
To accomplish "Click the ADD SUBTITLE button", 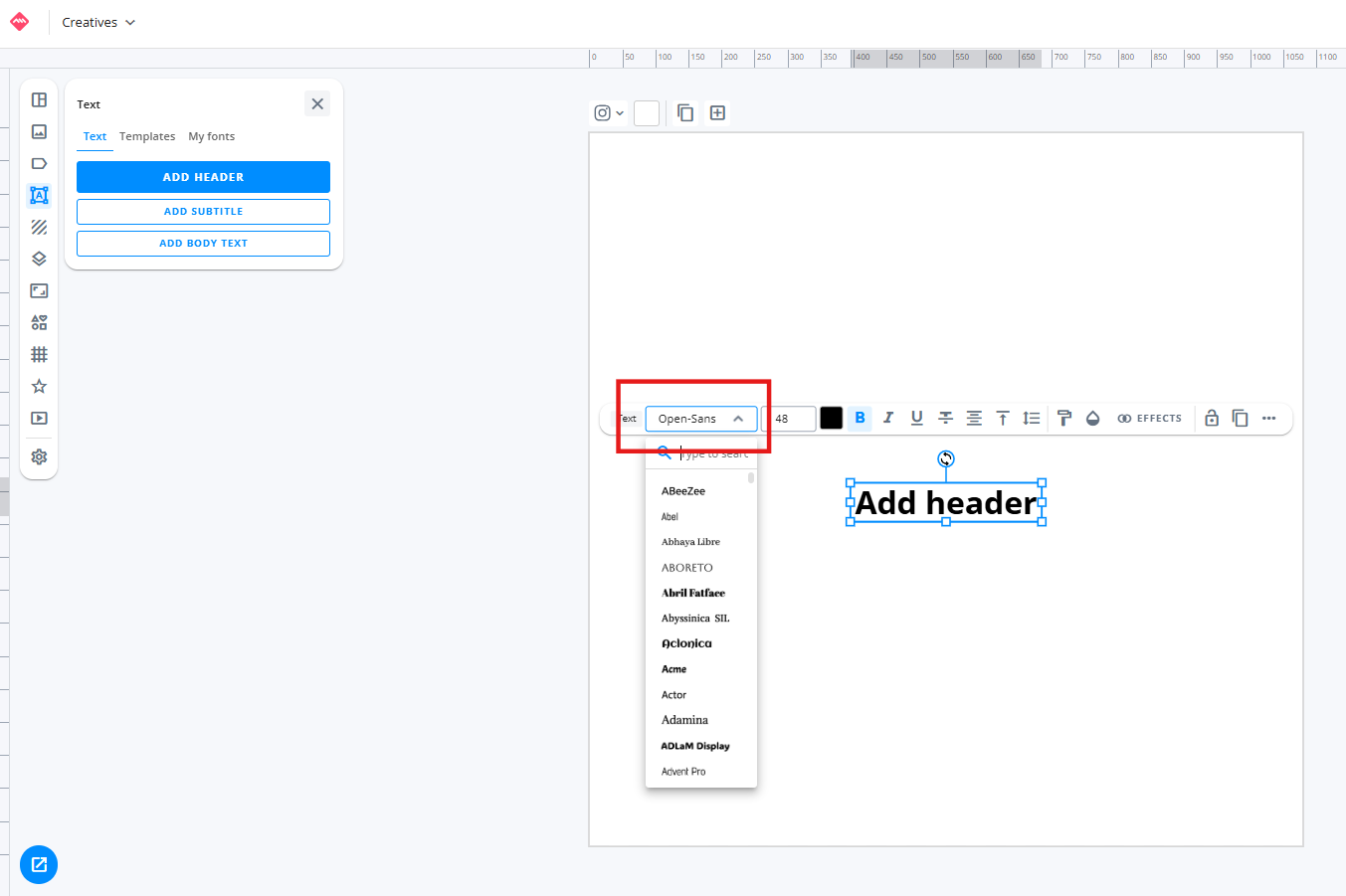I will pyautogui.click(x=203, y=212).
